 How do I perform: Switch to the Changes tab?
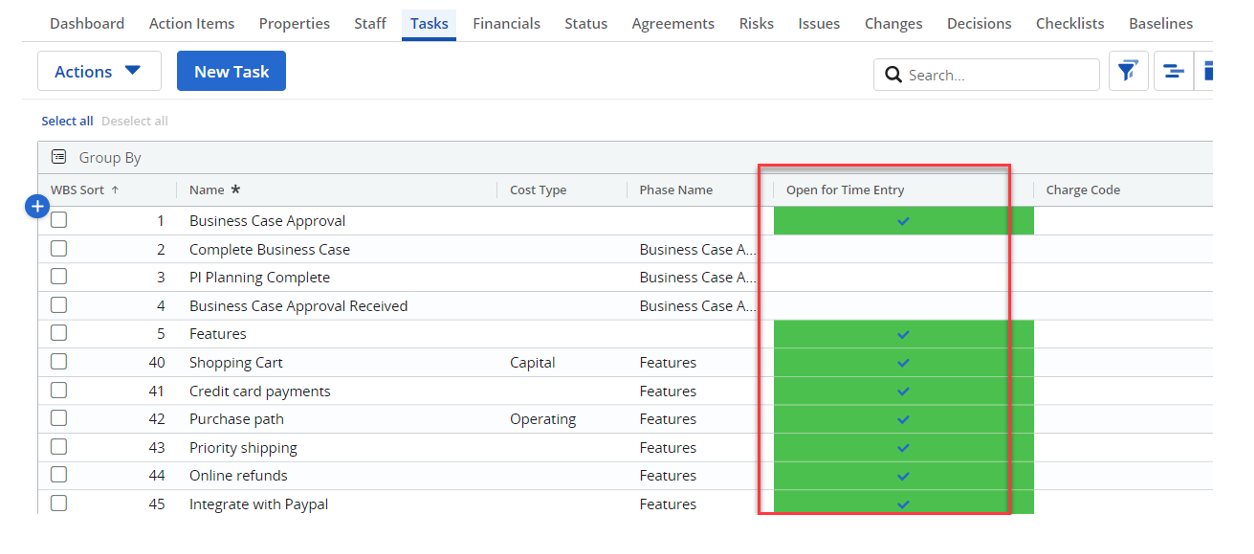[x=894, y=23]
